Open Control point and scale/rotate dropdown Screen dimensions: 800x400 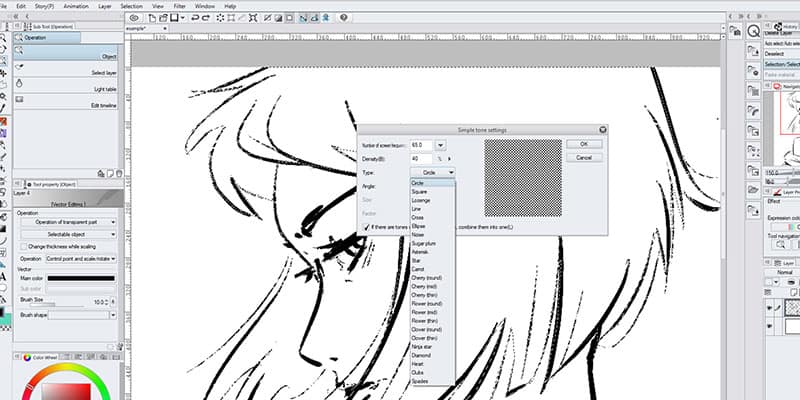point(81,259)
